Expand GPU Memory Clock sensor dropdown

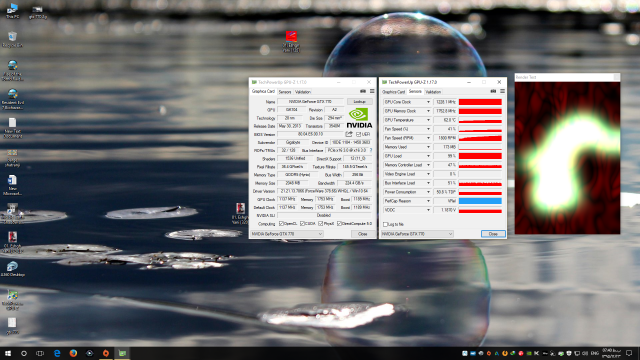[428, 111]
